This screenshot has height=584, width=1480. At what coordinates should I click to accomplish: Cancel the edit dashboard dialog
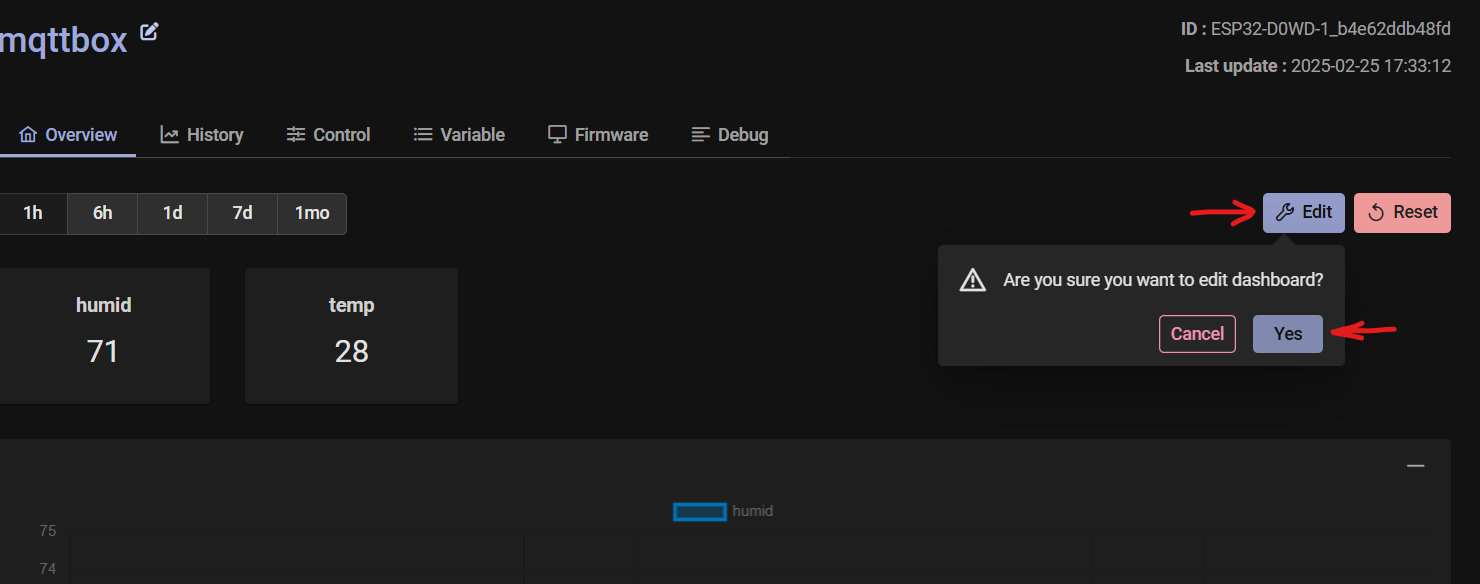point(1197,333)
